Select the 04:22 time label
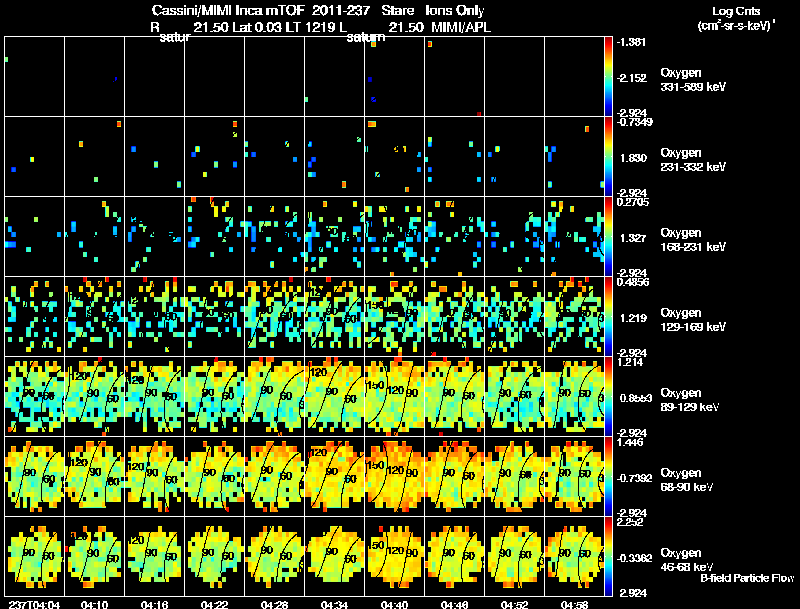This screenshot has width=800, height=609. coord(214,604)
